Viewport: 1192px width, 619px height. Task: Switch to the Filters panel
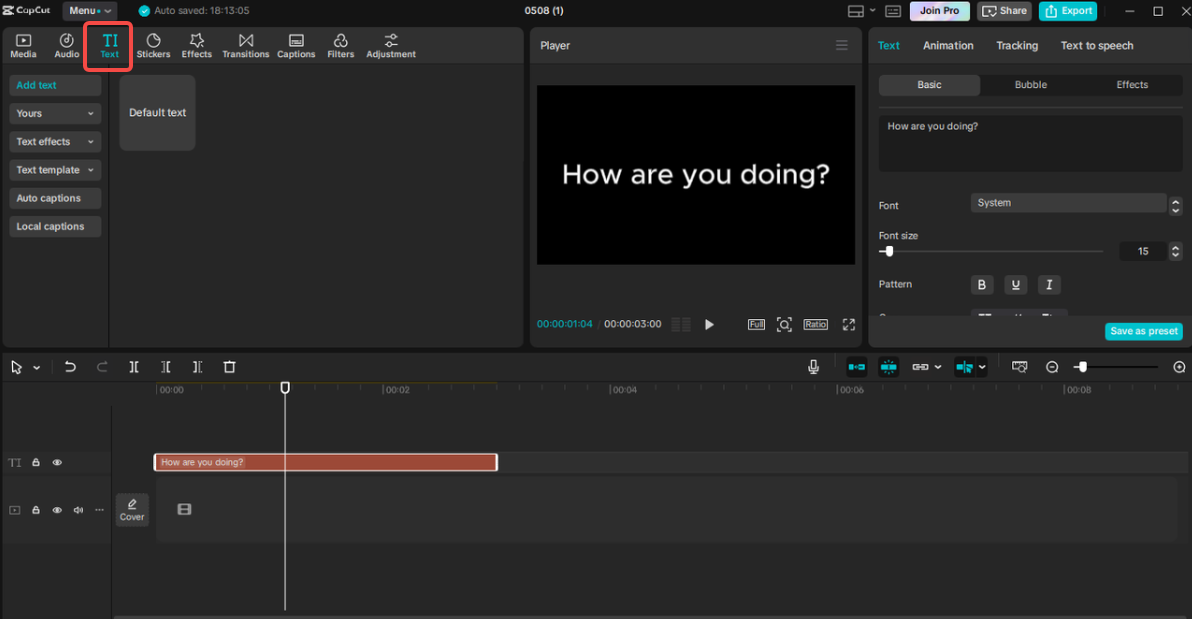point(340,45)
